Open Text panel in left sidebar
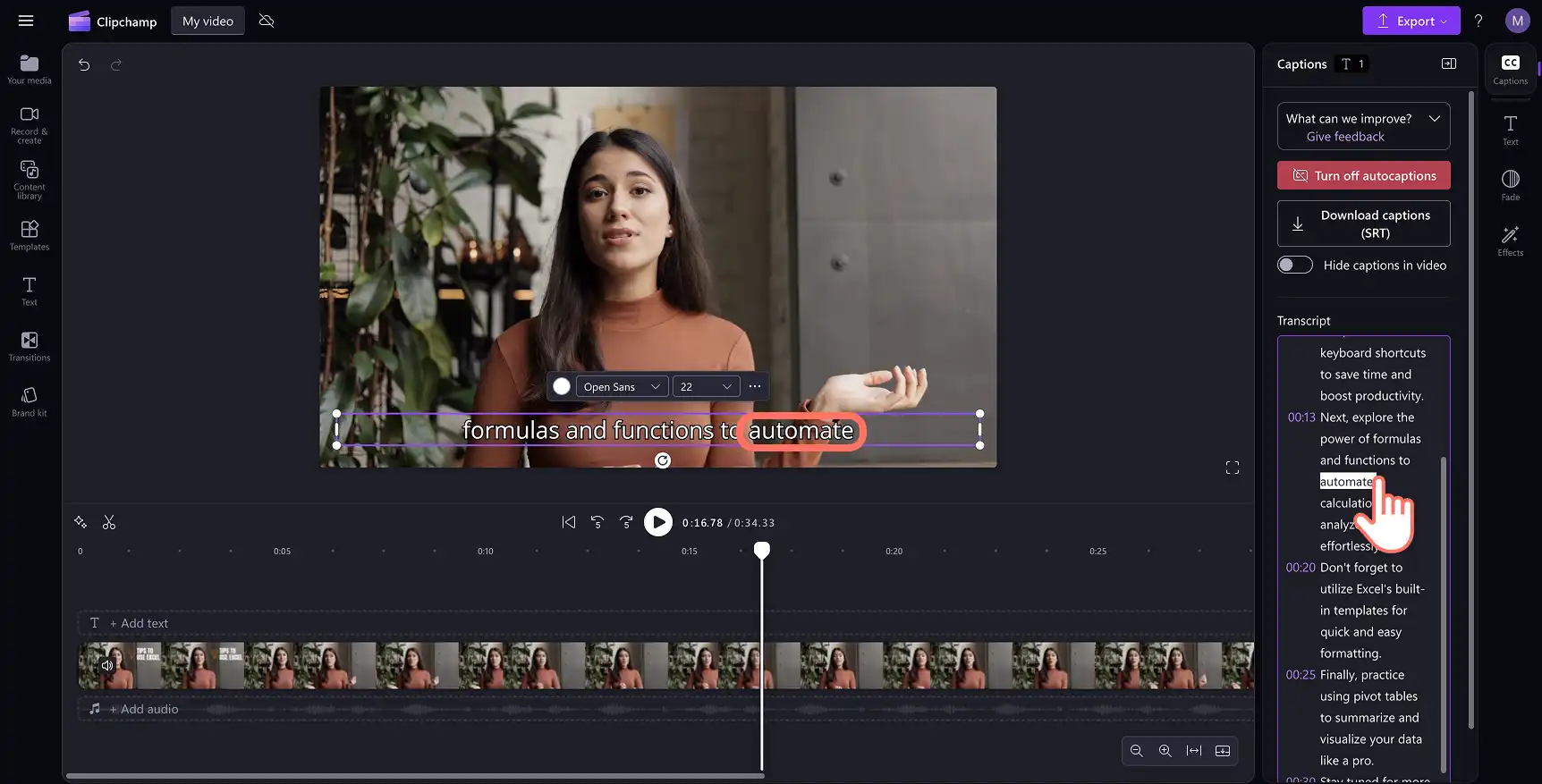 pyautogui.click(x=30, y=291)
